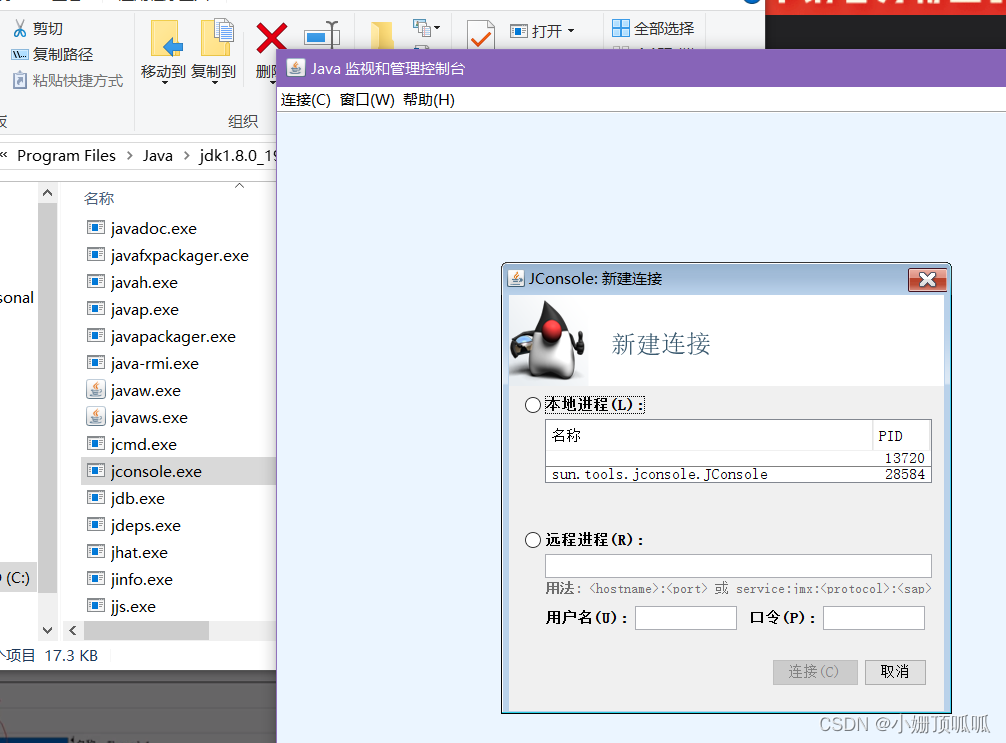
Task: Click the Properties checkmark icon in ribbon
Action: [x=481, y=35]
